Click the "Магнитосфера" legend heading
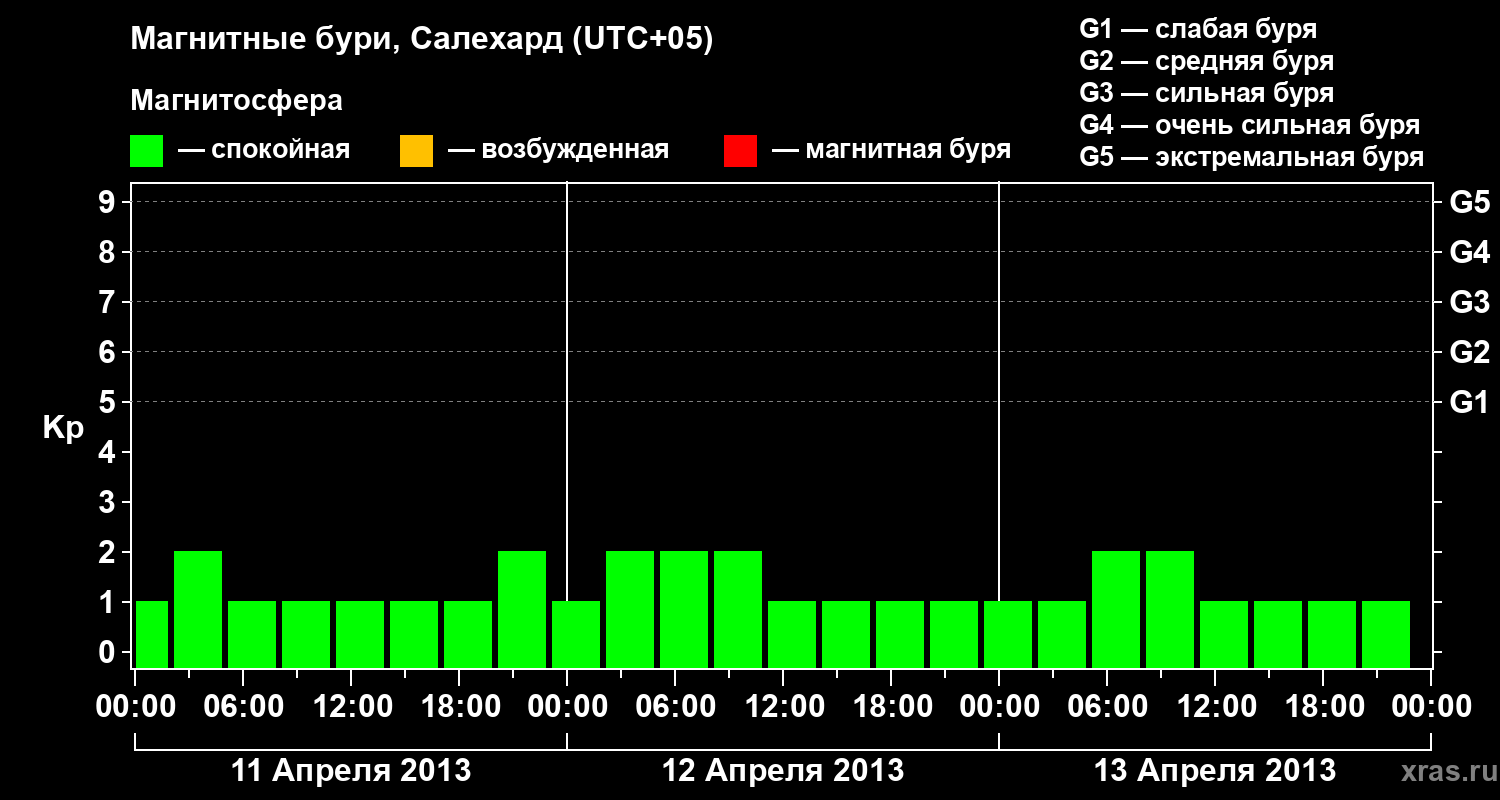Screen dimensions: 1500x800 point(237,101)
